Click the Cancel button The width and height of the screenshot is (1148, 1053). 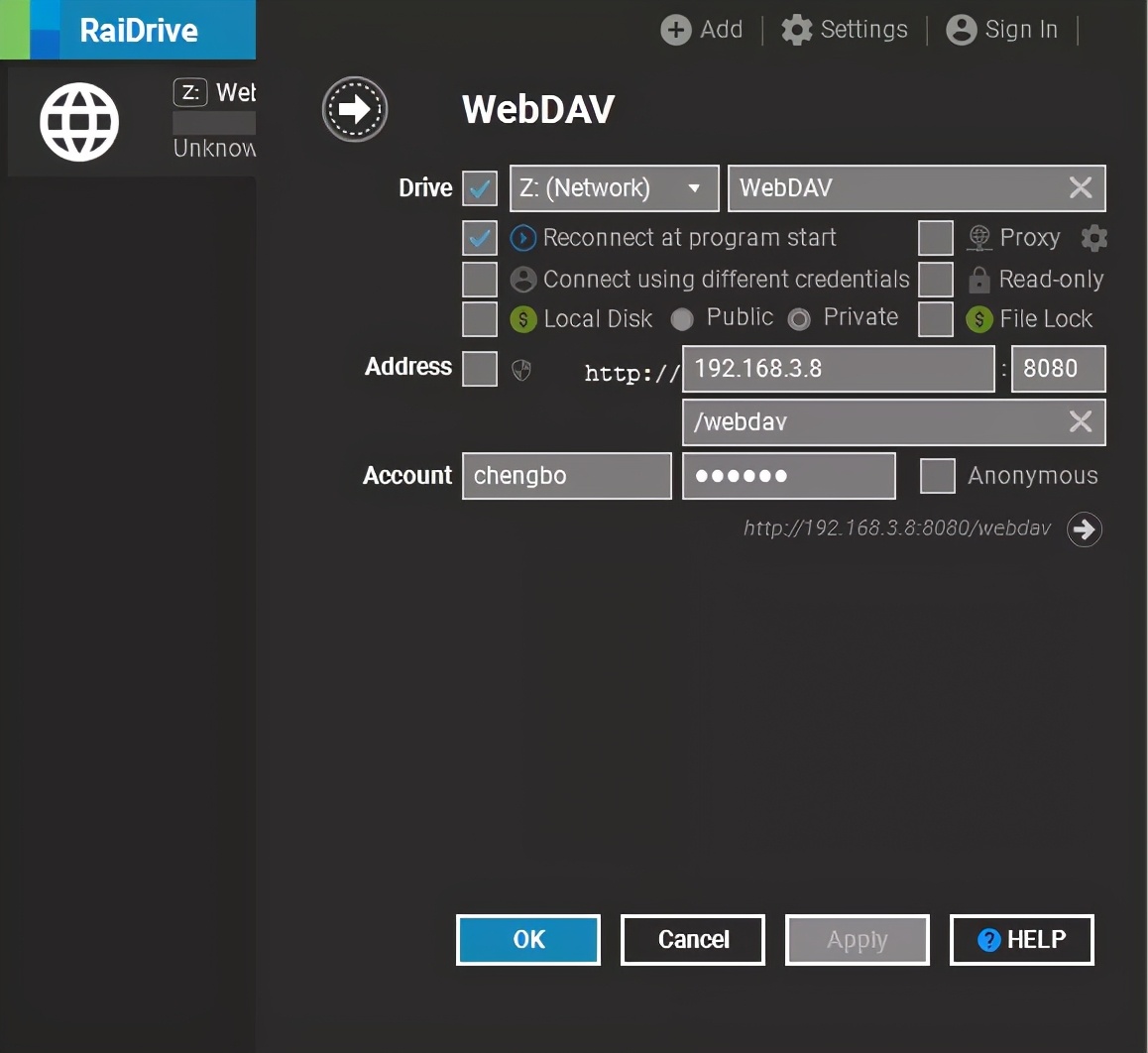[x=693, y=940]
